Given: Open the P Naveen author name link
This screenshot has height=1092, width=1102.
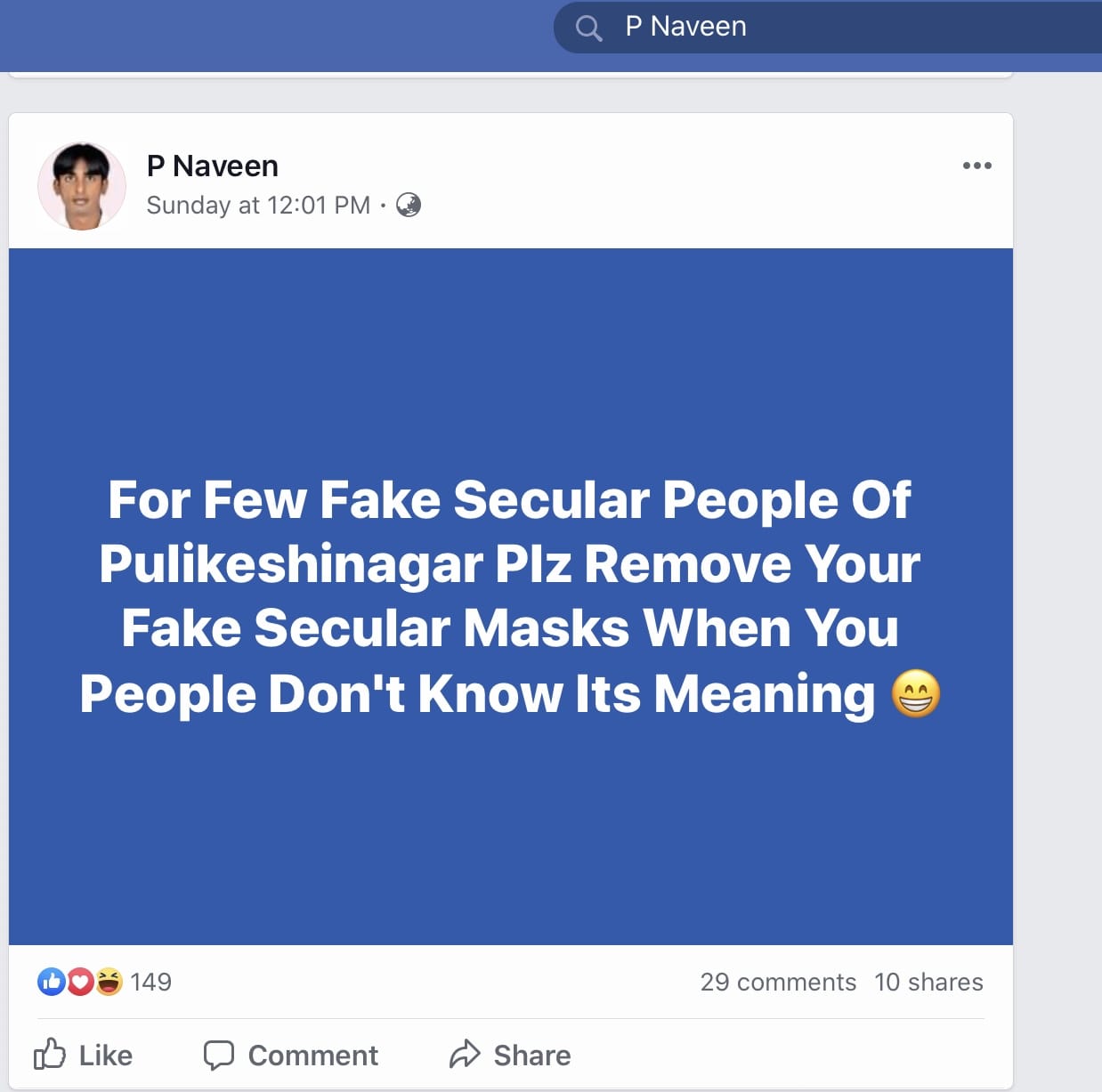Looking at the screenshot, I should coord(212,166).
